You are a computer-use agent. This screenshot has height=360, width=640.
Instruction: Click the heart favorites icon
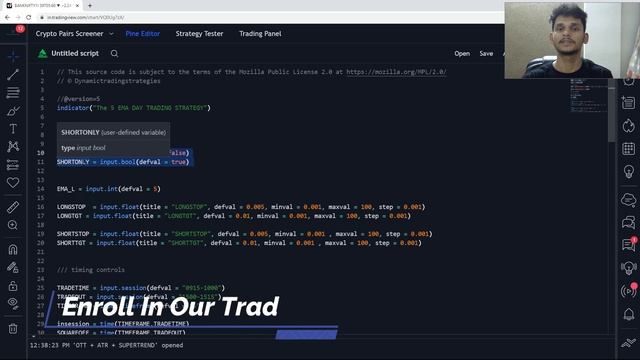pos(13,182)
